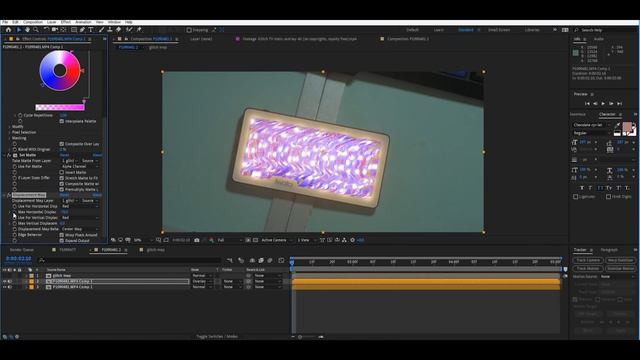This screenshot has height=360, width=640.
Task: Hide layer 2 with its eye toggle
Action: tap(5, 281)
